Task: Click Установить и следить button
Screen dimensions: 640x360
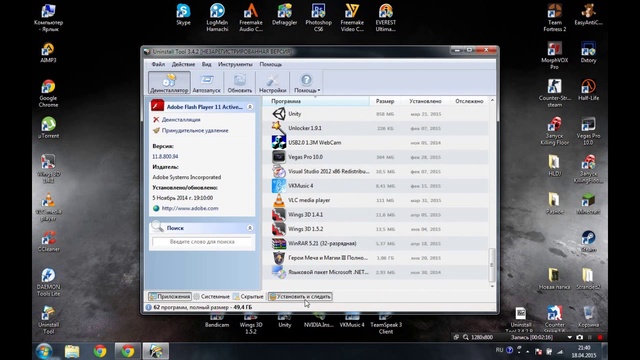Action: click(300, 296)
